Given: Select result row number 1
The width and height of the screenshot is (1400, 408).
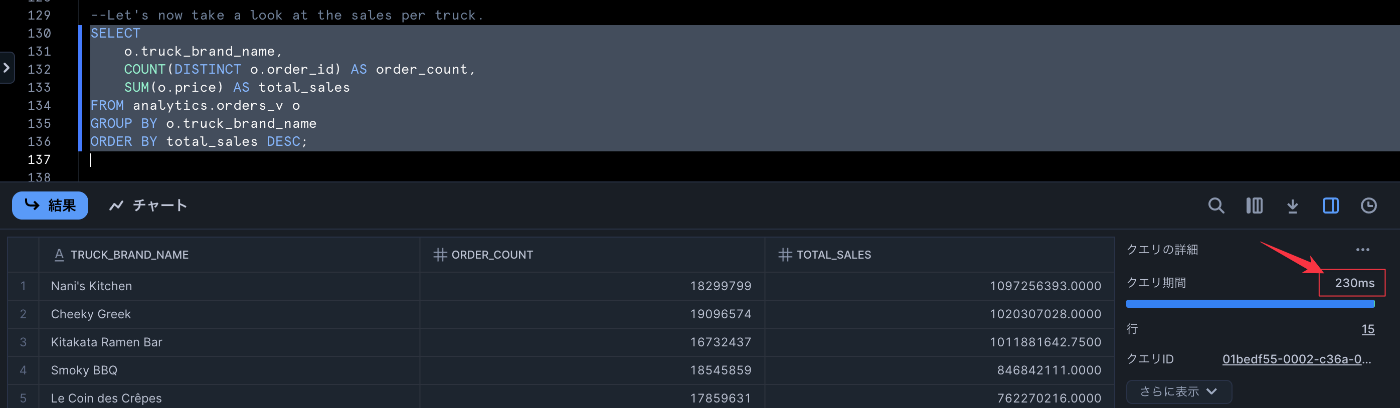Looking at the screenshot, I should click(22, 286).
